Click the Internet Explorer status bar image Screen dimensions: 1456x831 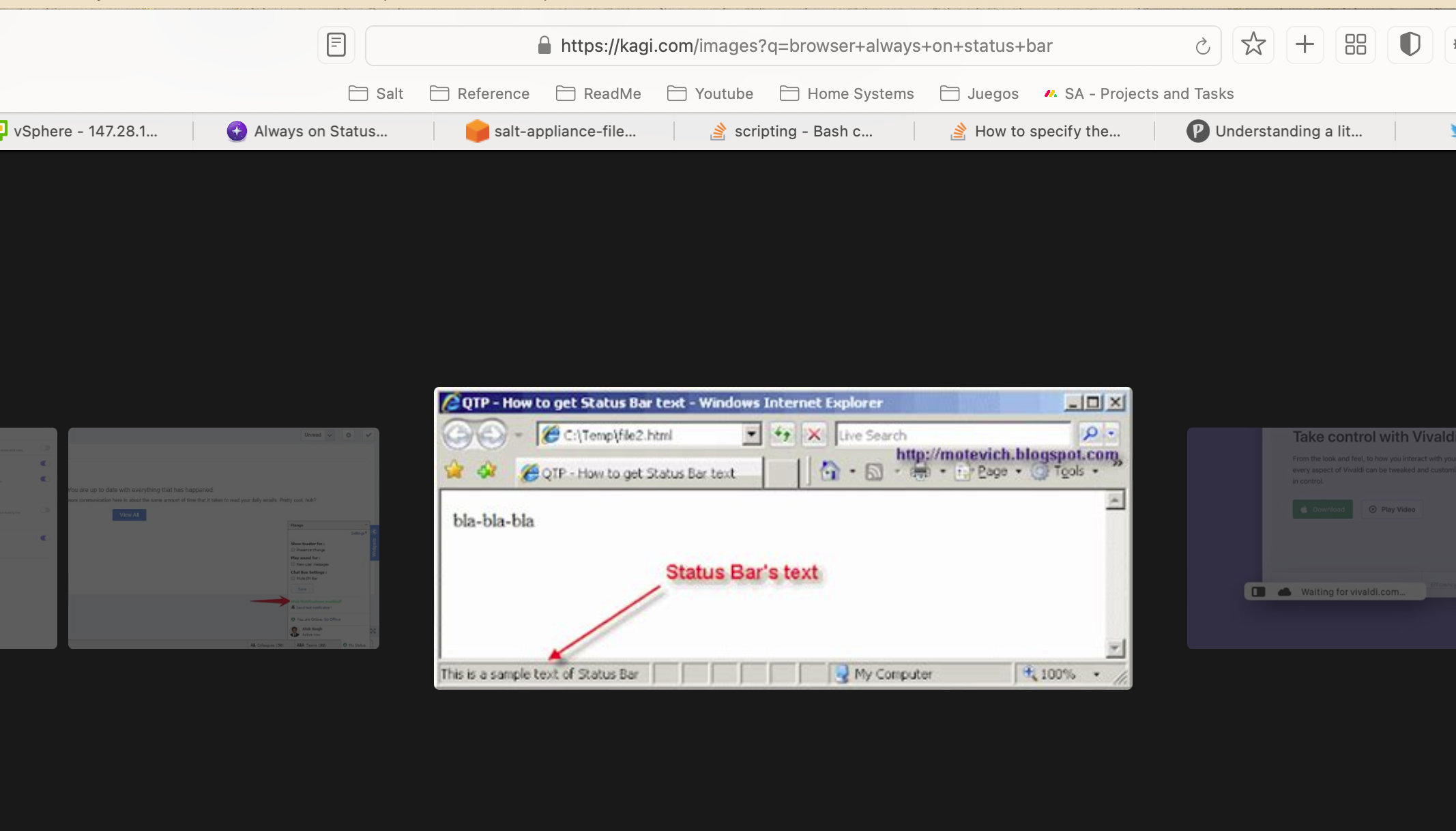[783, 538]
